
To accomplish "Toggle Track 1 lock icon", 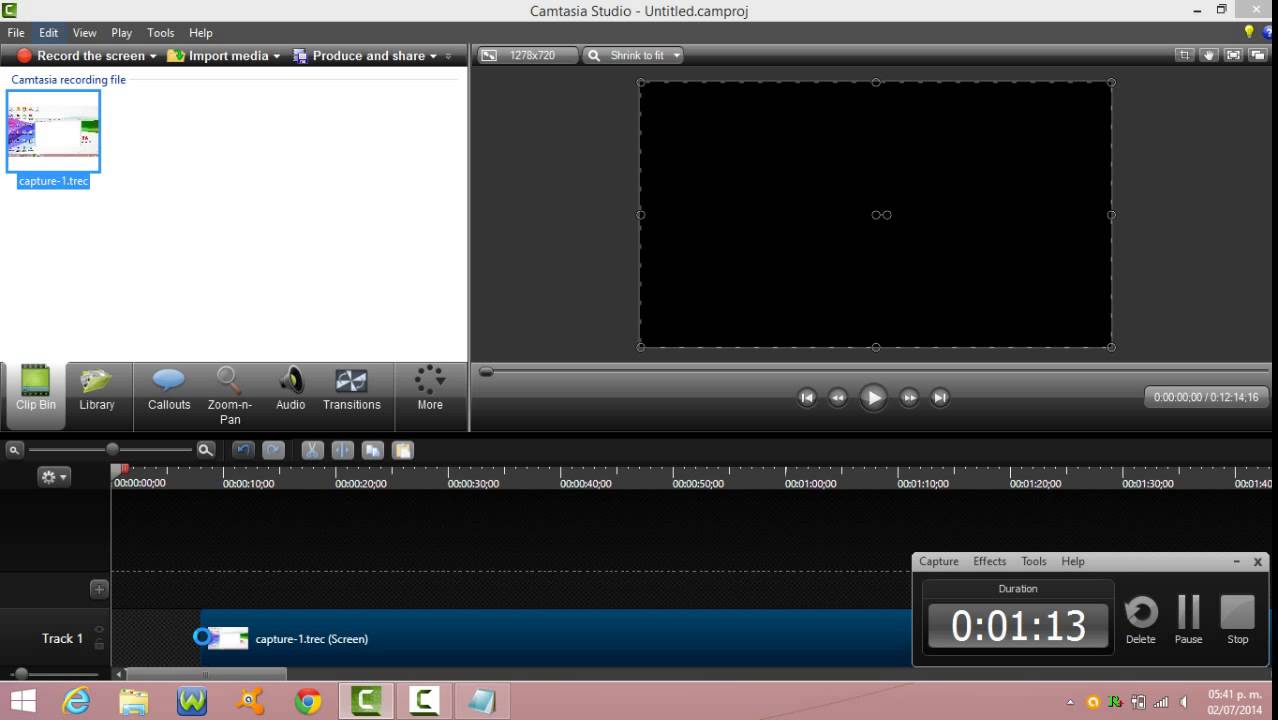I will click(x=99, y=646).
